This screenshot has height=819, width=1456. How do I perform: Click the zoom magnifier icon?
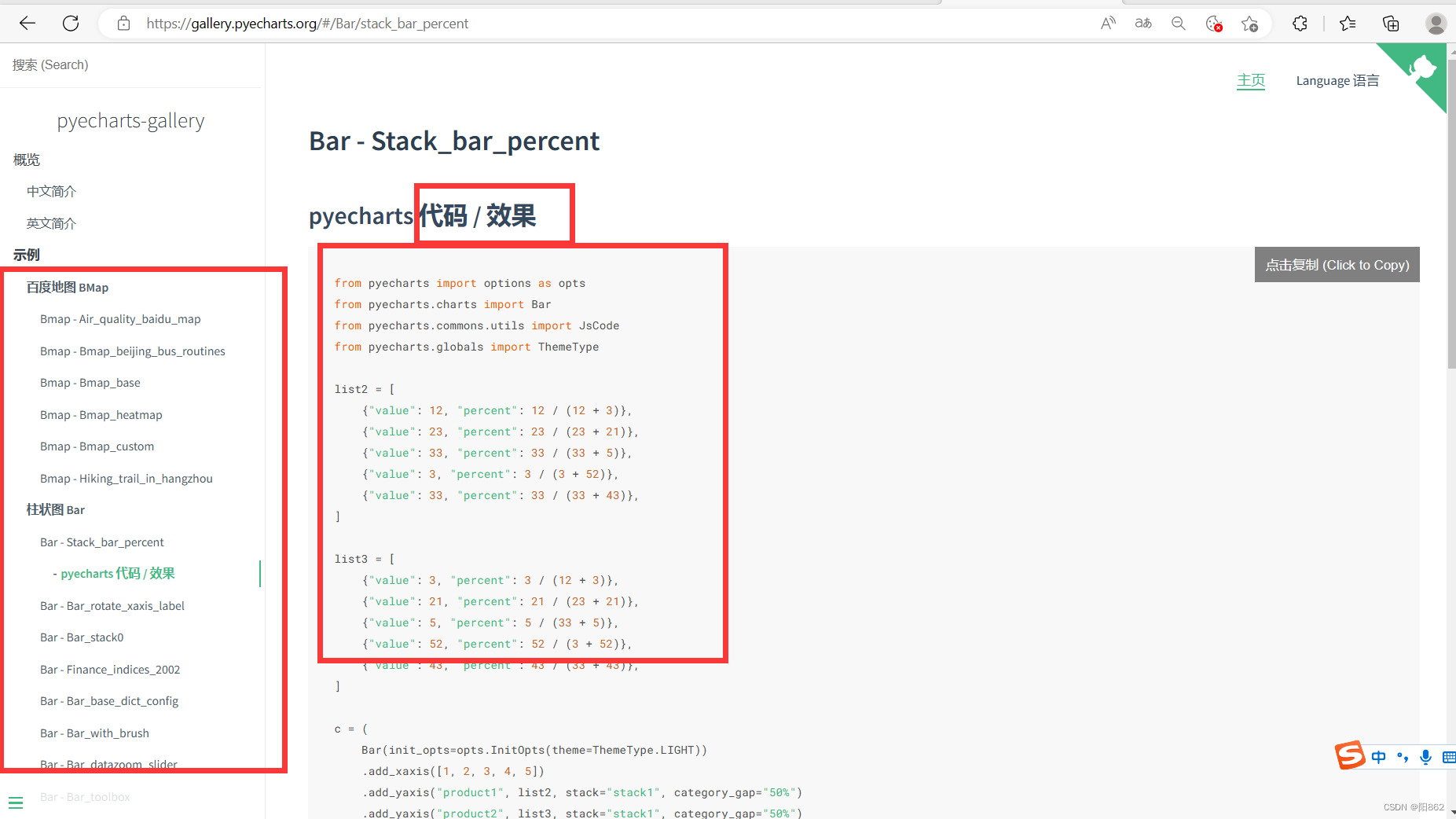tap(1179, 24)
